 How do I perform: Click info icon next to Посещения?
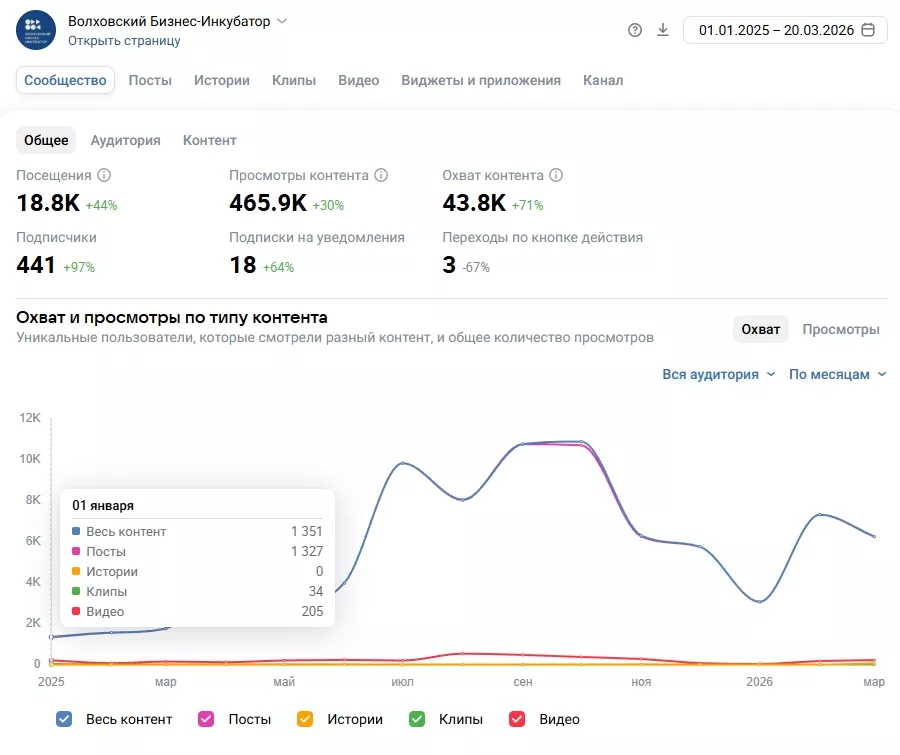click(x=104, y=175)
